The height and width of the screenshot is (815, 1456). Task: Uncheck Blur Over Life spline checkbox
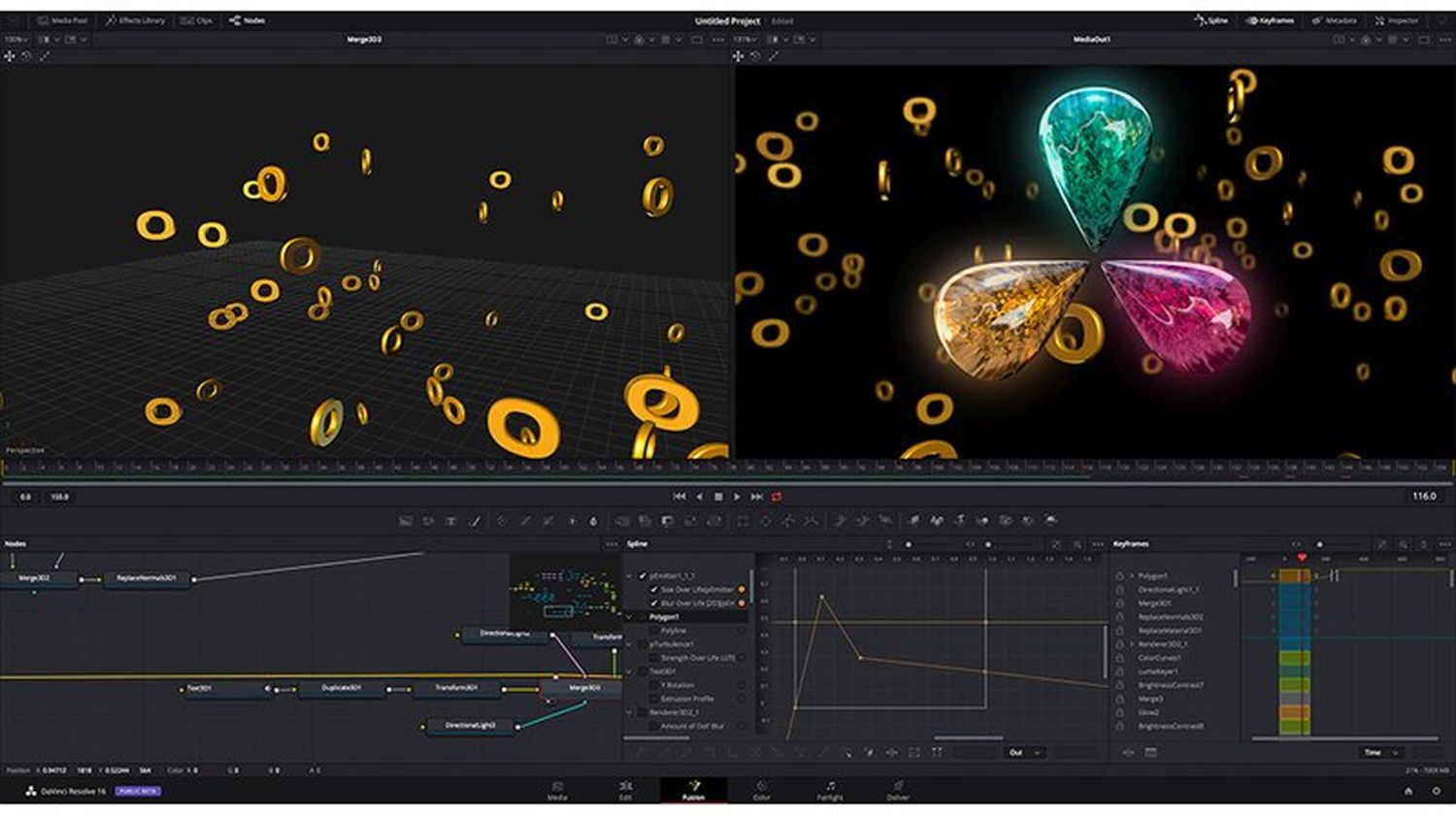tap(654, 603)
